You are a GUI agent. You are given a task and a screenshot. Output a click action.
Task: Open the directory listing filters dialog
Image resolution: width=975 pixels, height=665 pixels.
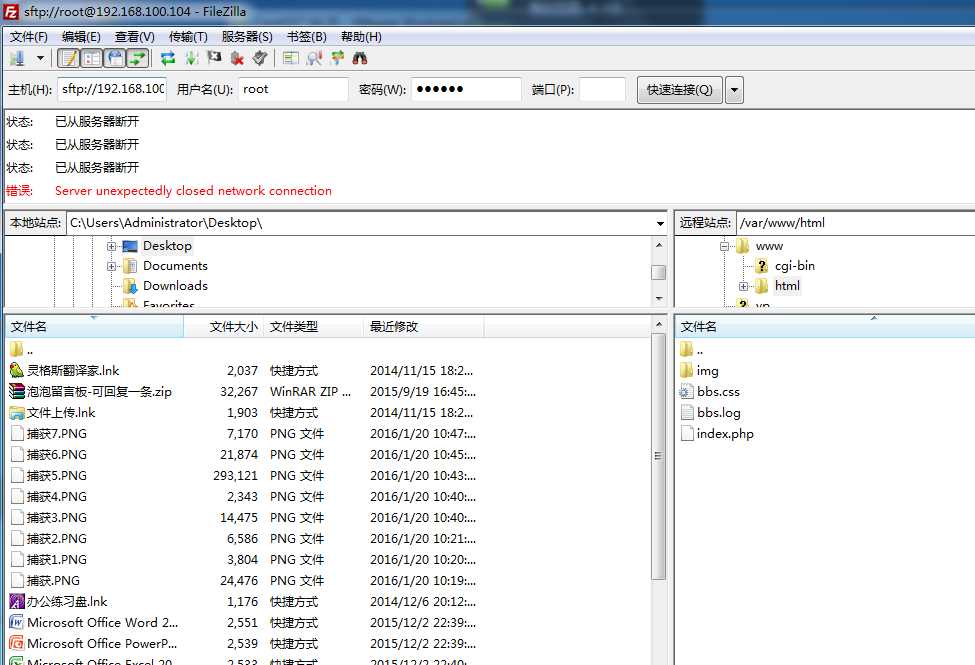point(290,58)
